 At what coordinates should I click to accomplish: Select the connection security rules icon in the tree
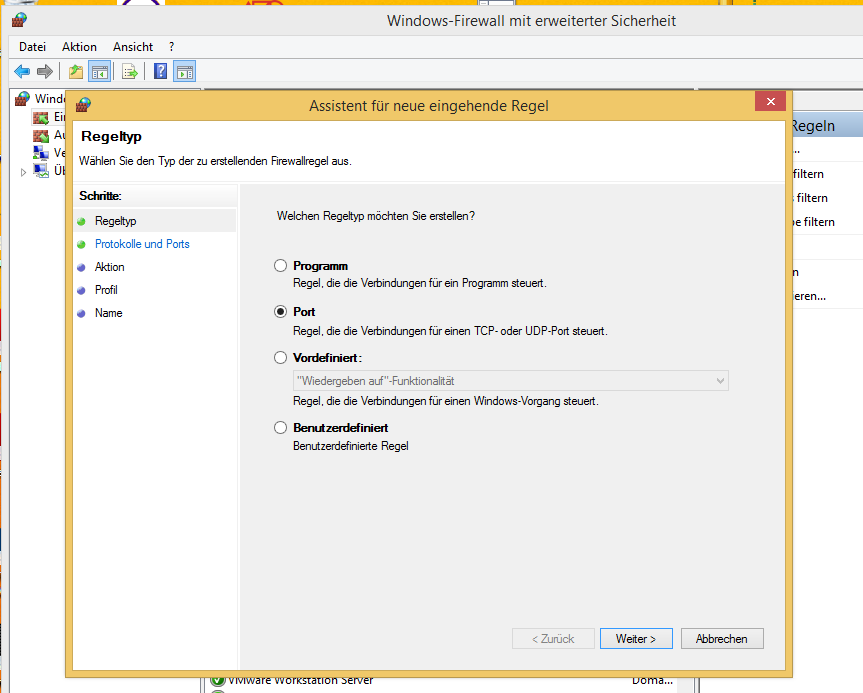click(41, 153)
